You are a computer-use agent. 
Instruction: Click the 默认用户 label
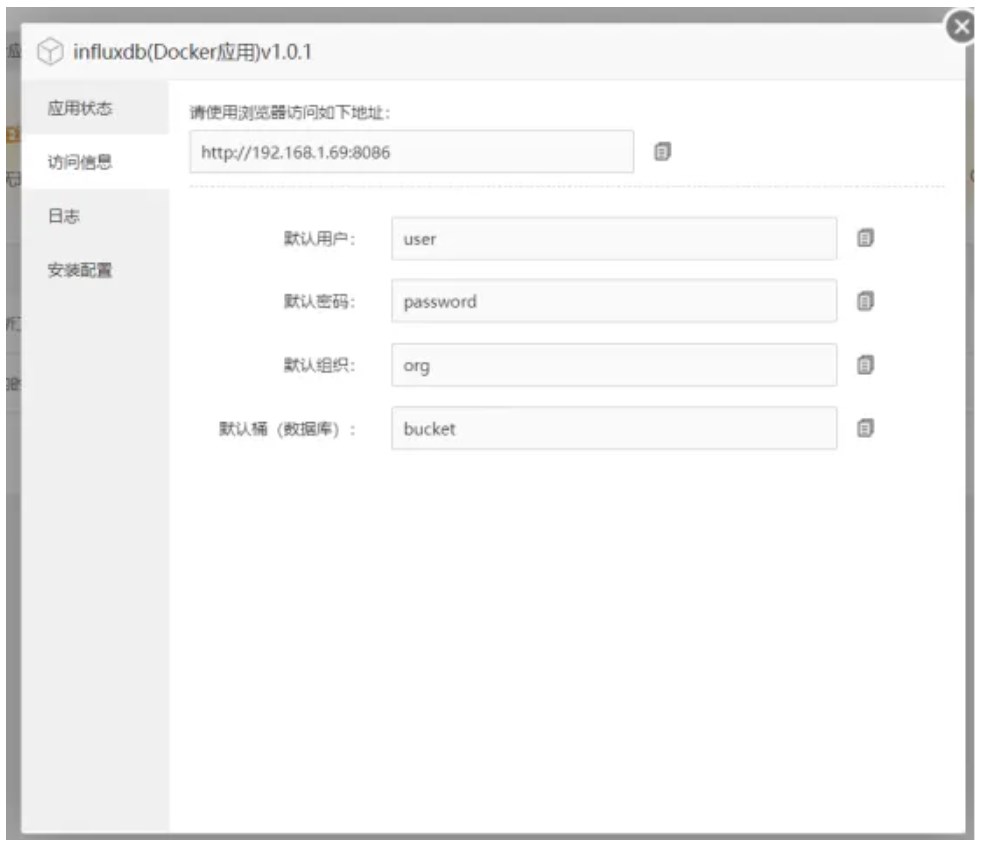320,238
